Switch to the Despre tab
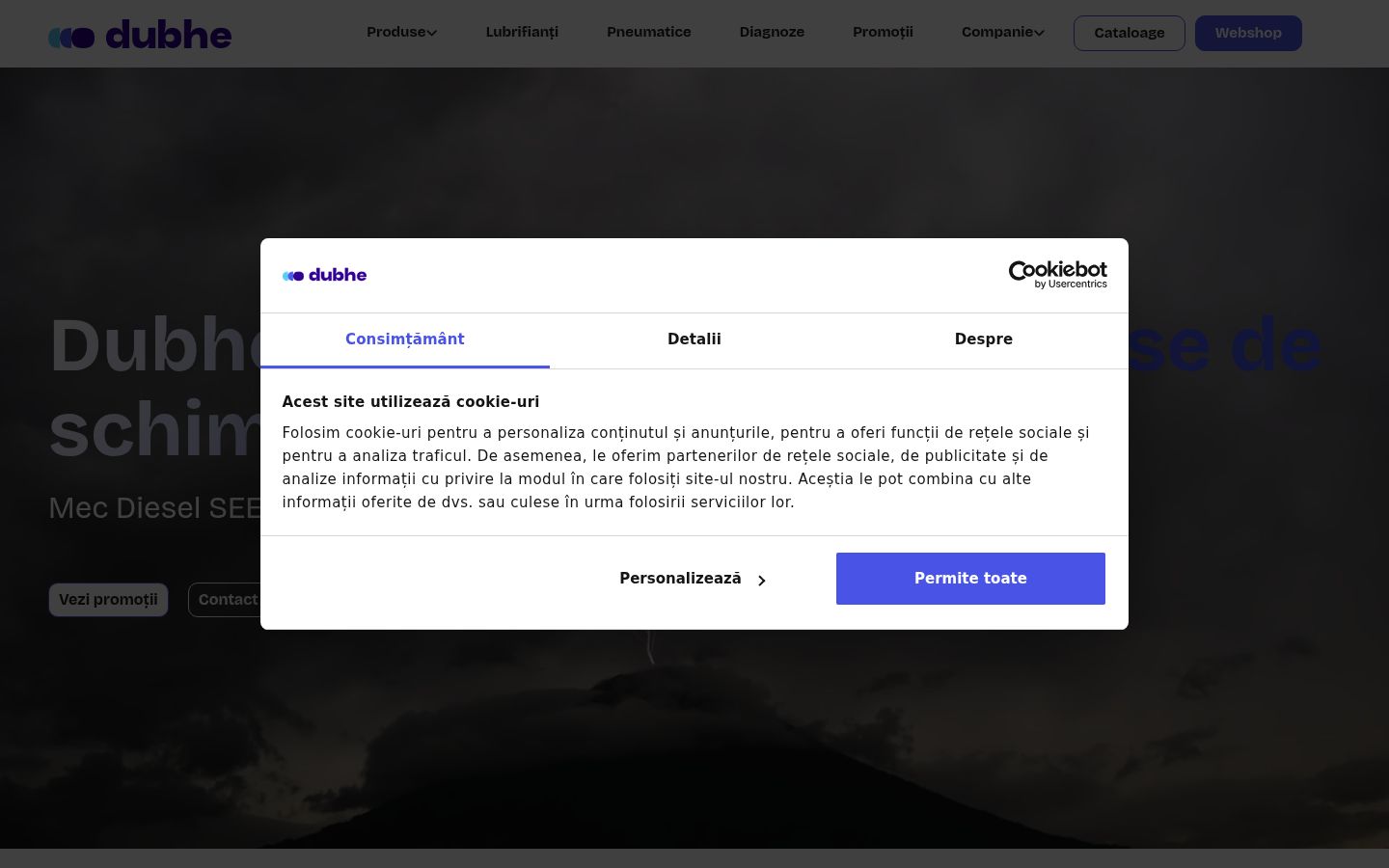 click(984, 339)
